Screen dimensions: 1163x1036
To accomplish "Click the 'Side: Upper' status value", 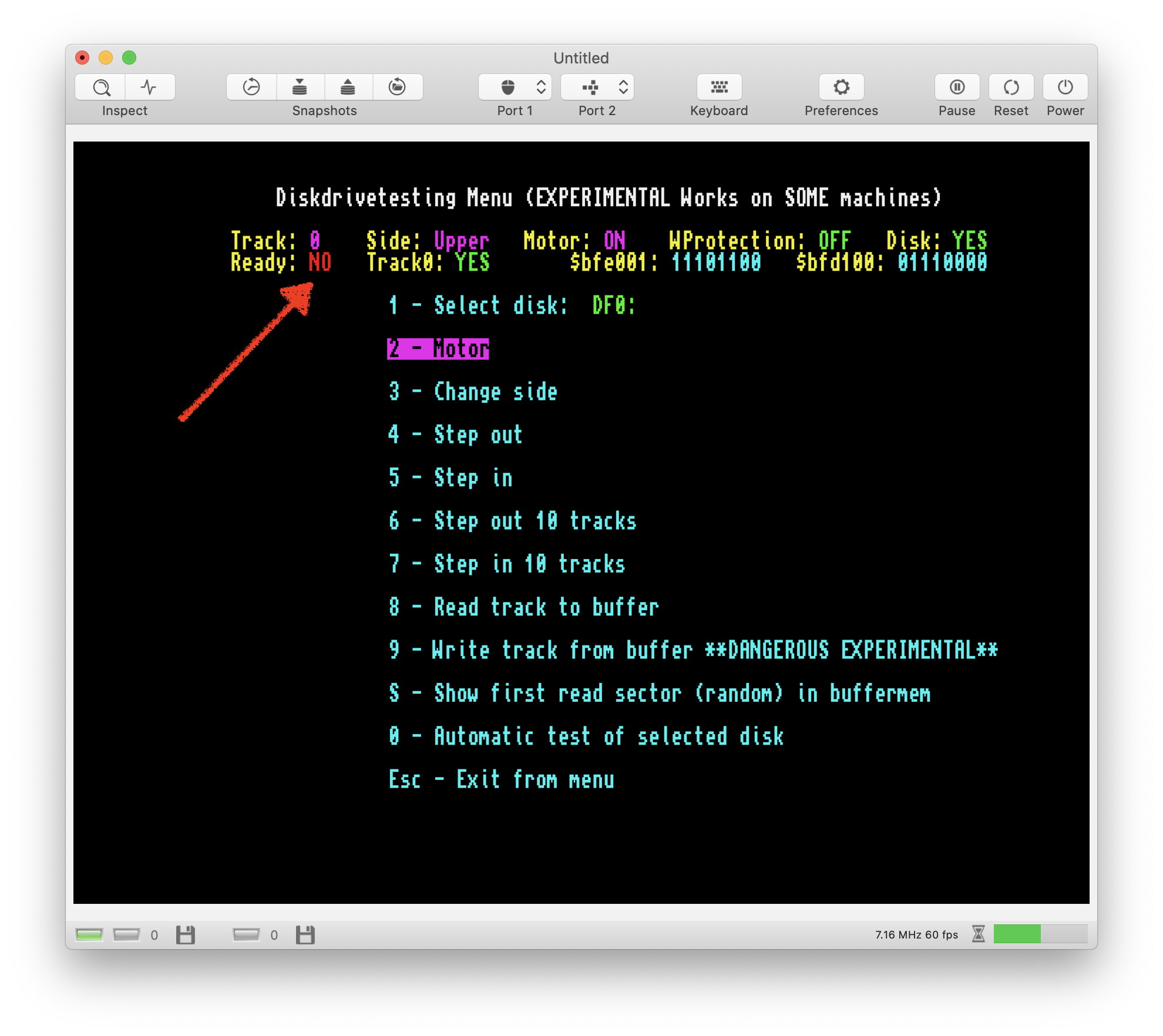I will click(x=428, y=241).
